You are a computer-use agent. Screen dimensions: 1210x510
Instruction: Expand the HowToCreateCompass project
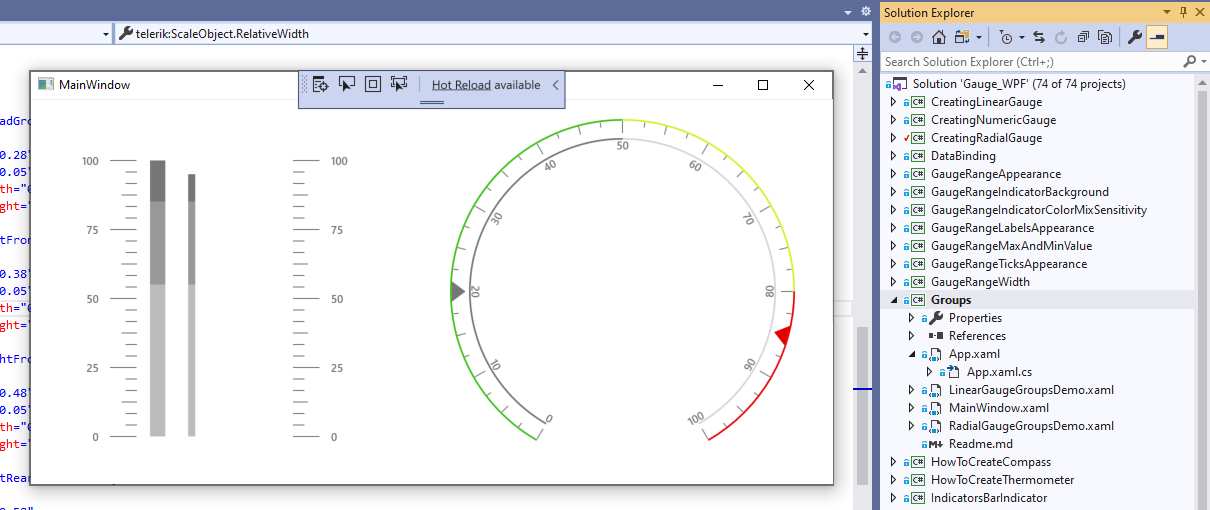pyautogui.click(x=894, y=462)
